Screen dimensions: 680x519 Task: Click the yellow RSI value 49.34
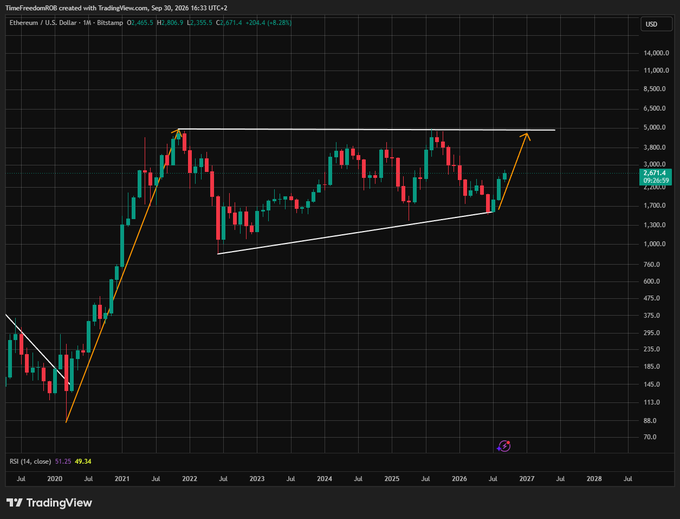point(83,461)
